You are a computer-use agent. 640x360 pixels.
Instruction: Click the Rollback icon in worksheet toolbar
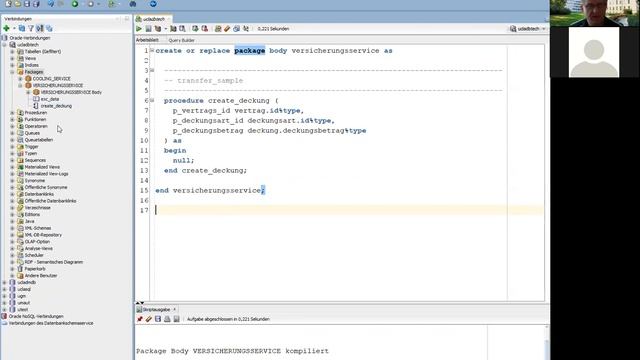(204, 29)
